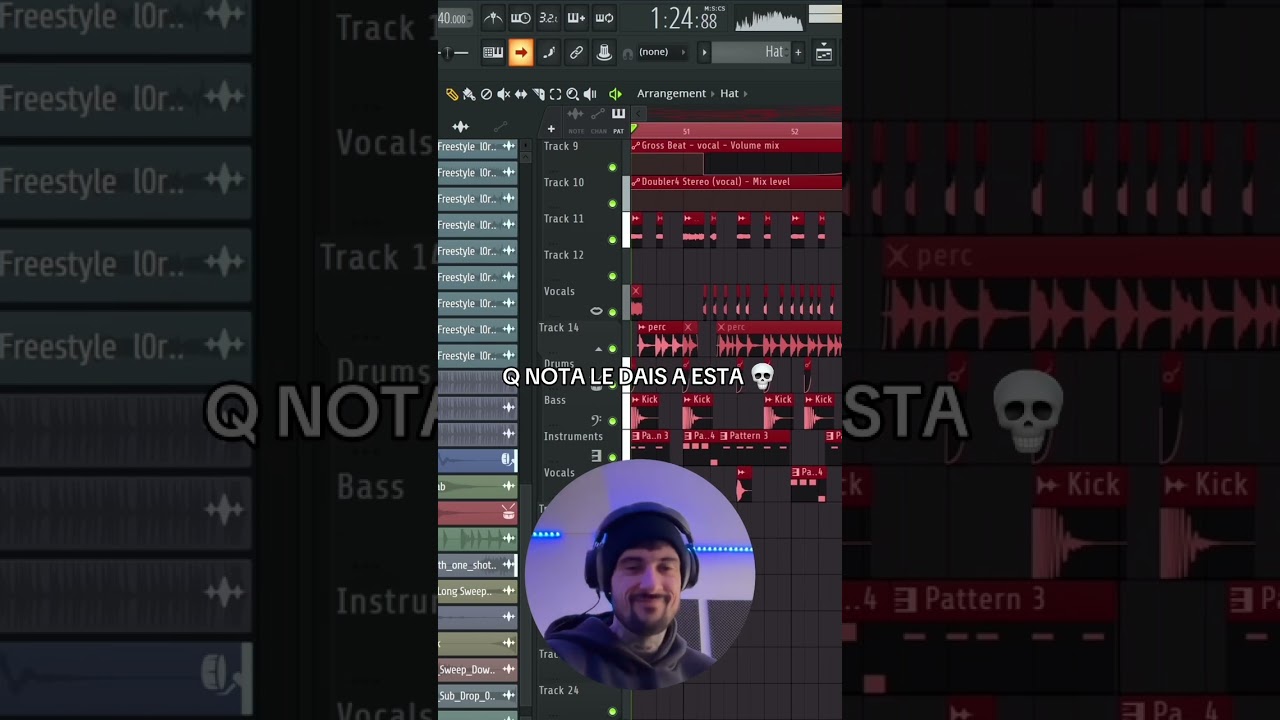Image resolution: width=1280 pixels, height=720 pixels.
Task: Mute the Bass track green LED
Action: point(613,421)
